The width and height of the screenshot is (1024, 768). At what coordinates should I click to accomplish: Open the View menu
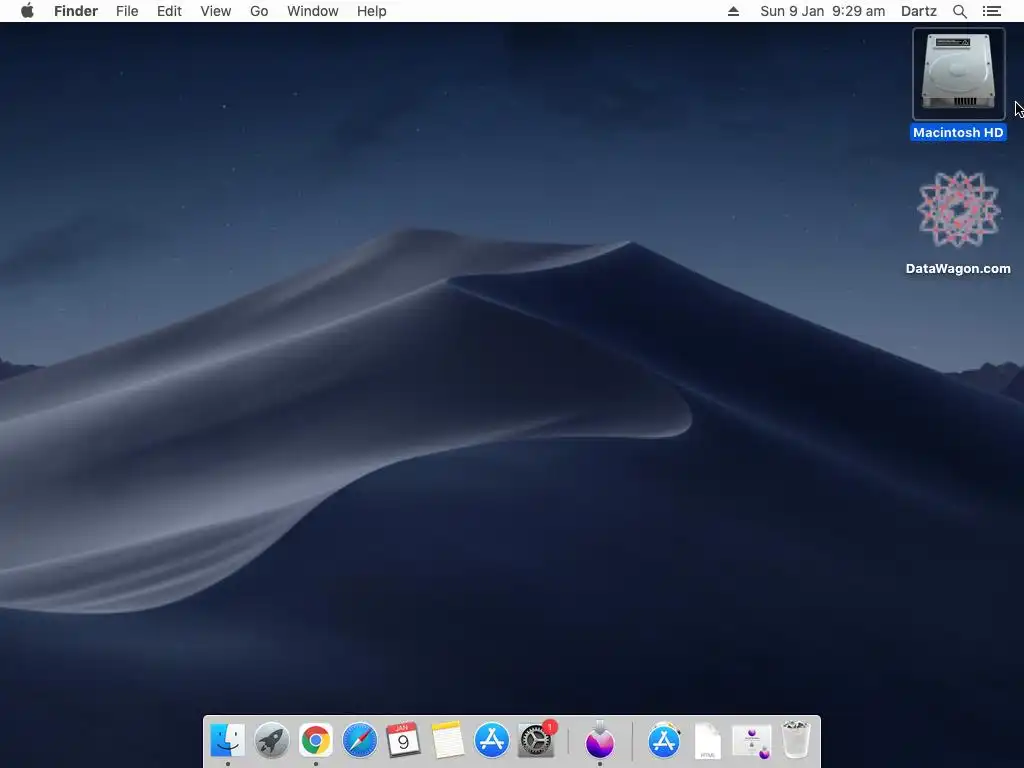(x=216, y=11)
